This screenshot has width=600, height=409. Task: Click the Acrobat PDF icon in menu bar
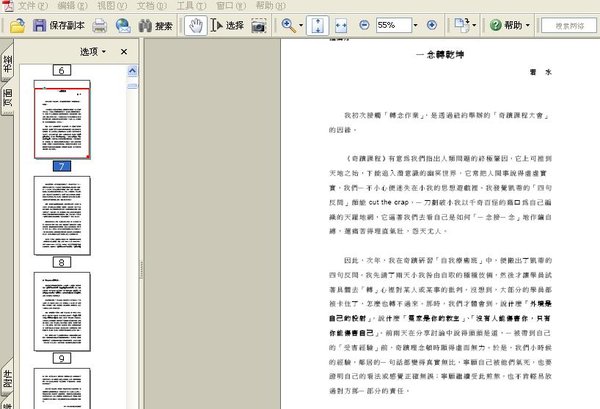tap(8, 6)
